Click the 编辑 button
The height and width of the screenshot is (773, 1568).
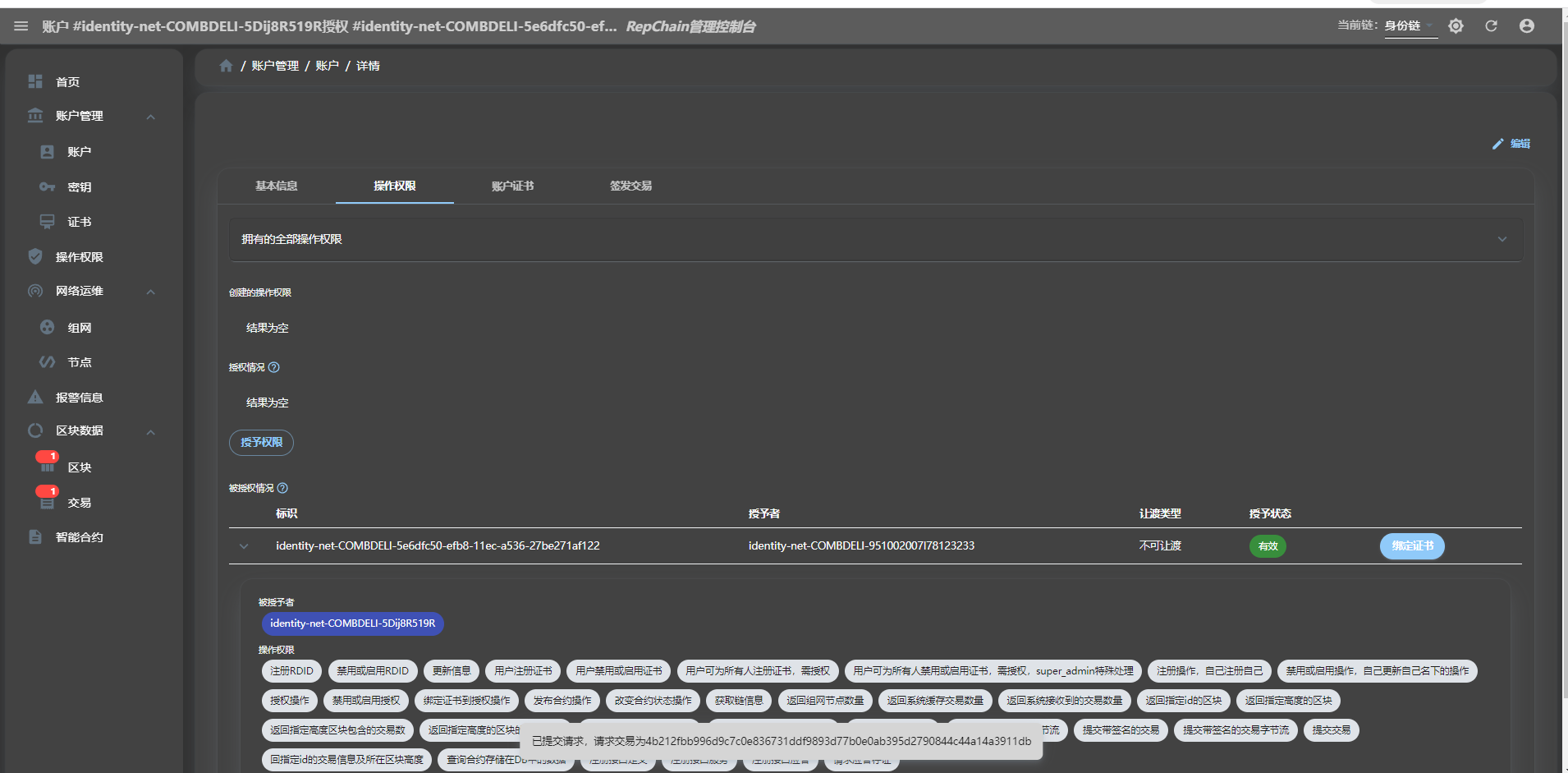tap(1511, 144)
